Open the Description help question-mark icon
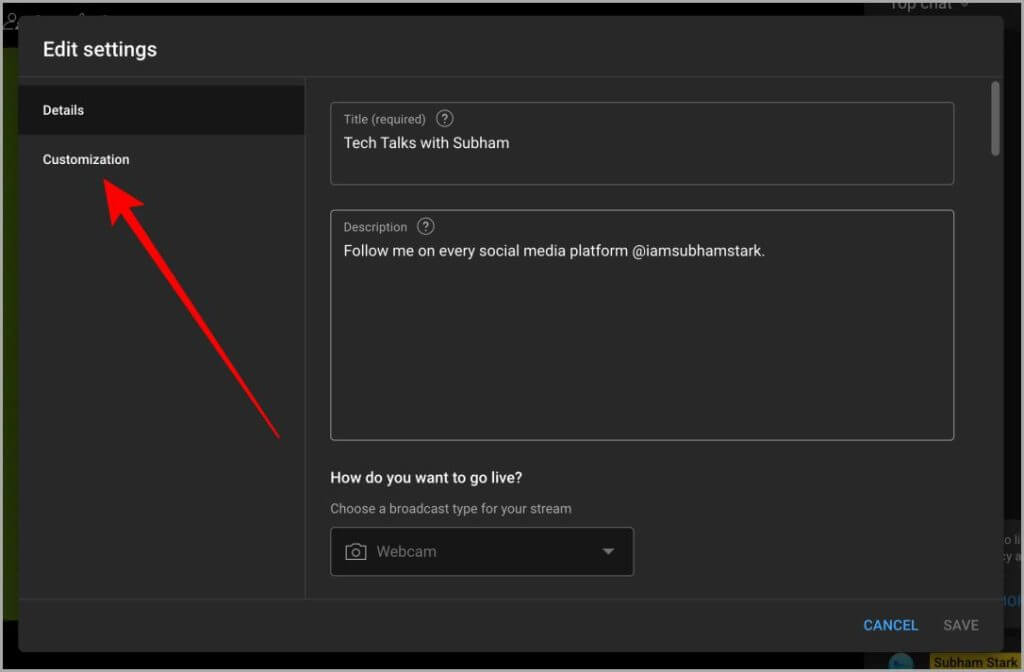Screen dimensions: 1024x672 (x=426, y=227)
